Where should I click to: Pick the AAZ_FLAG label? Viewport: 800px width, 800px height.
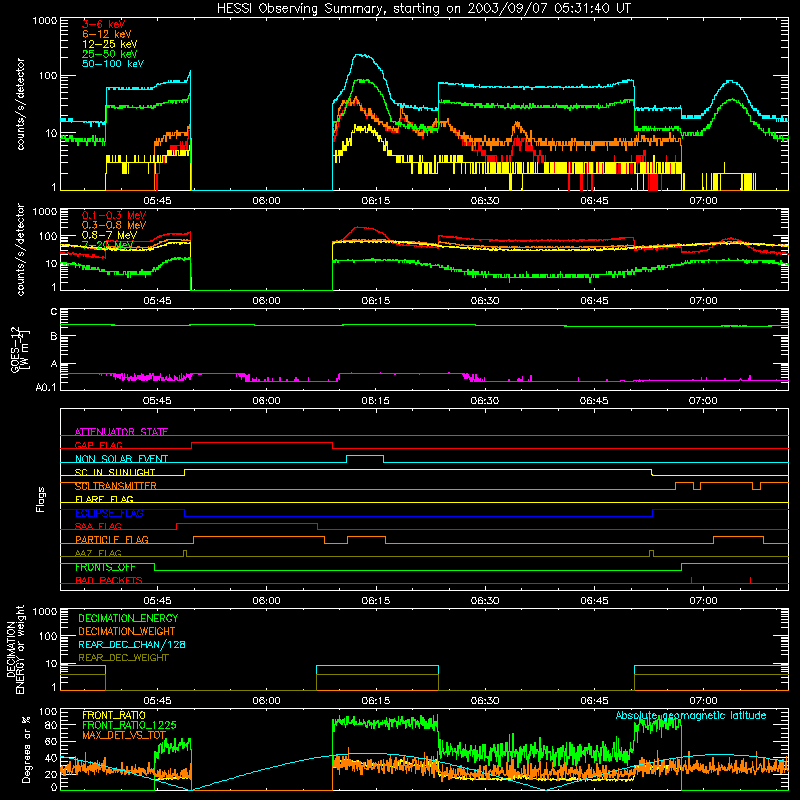pyautogui.click(x=98, y=553)
